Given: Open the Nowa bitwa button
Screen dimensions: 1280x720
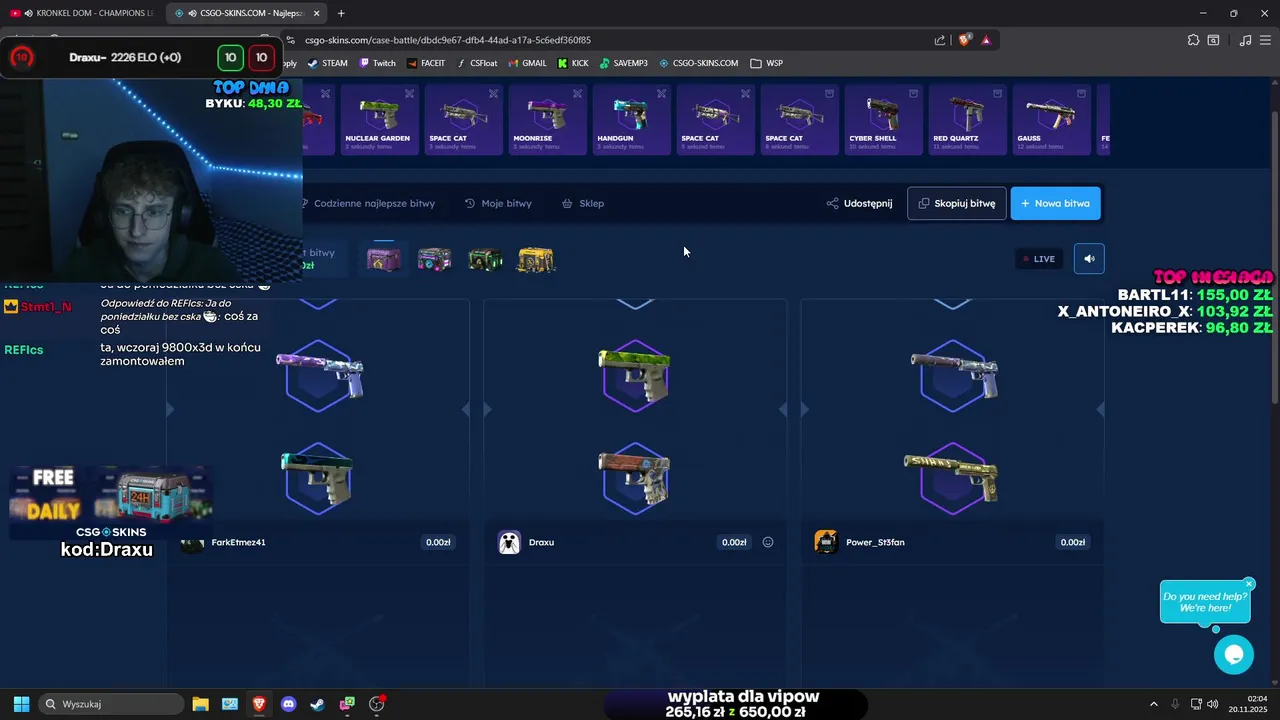Looking at the screenshot, I should pyautogui.click(x=1055, y=203).
